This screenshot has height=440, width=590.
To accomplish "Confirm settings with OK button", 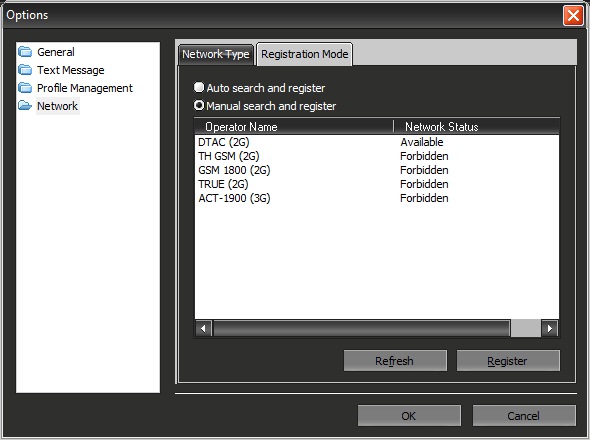I will (x=409, y=416).
